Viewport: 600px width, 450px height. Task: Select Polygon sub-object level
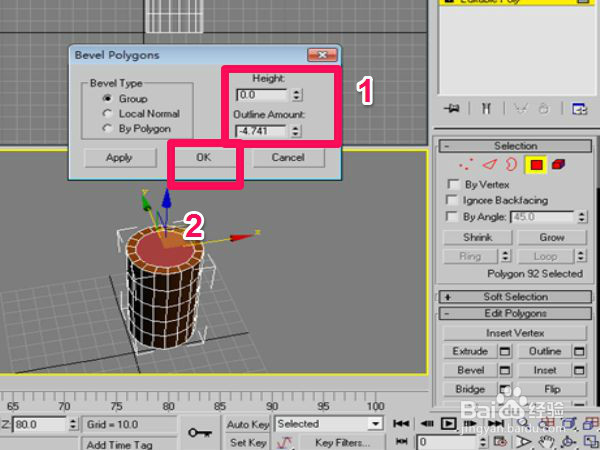[536, 165]
